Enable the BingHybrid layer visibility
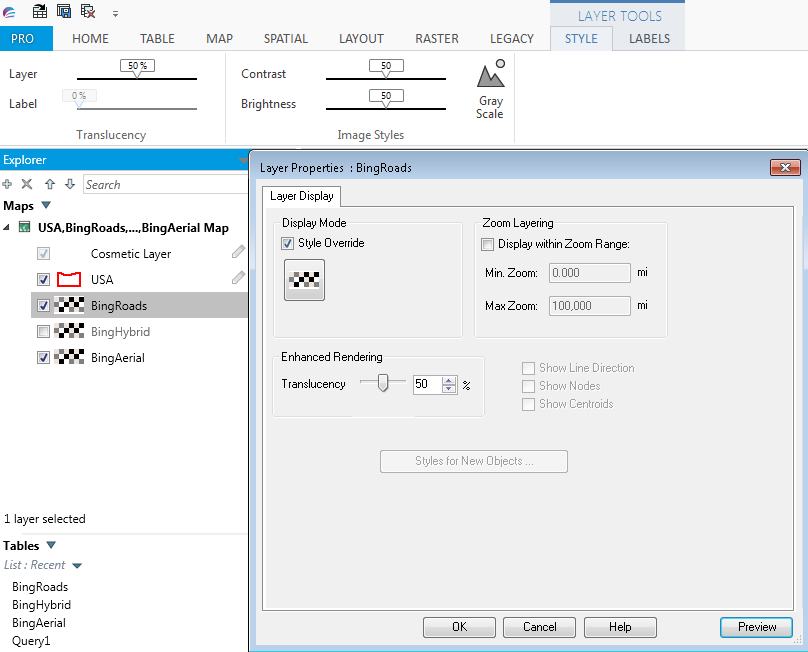Image resolution: width=808 pixels, height=652 pixels. coord(43,331)
